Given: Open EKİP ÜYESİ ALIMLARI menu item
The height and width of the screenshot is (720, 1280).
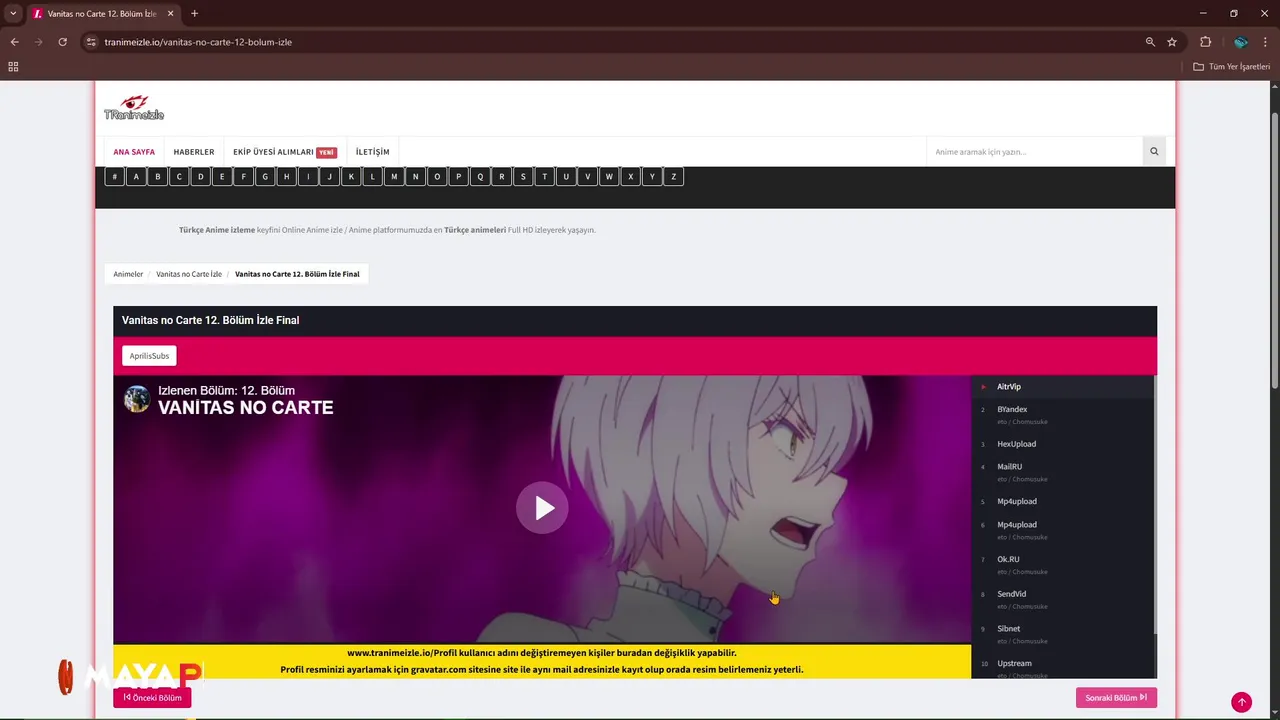Looking at the screenshot, I should [285, 152].
